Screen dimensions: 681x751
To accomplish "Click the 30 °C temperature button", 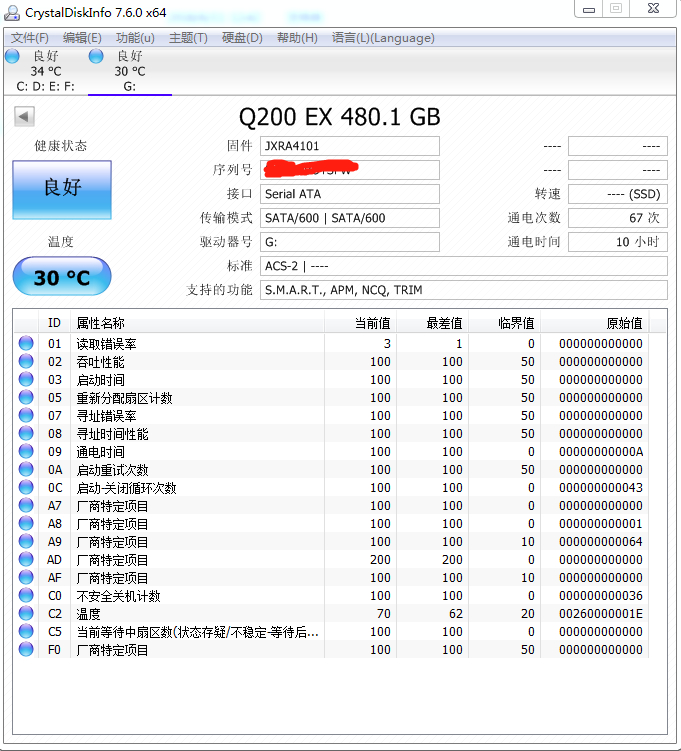I will (x=62, y=276).
